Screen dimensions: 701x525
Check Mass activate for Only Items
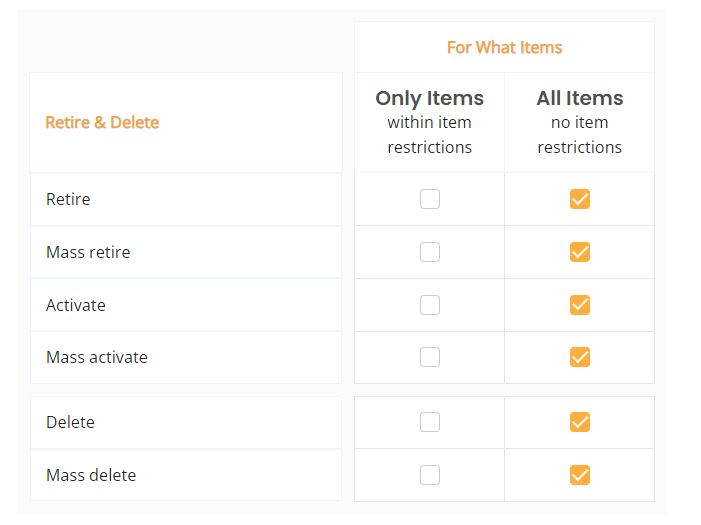[x=429, y=357]
